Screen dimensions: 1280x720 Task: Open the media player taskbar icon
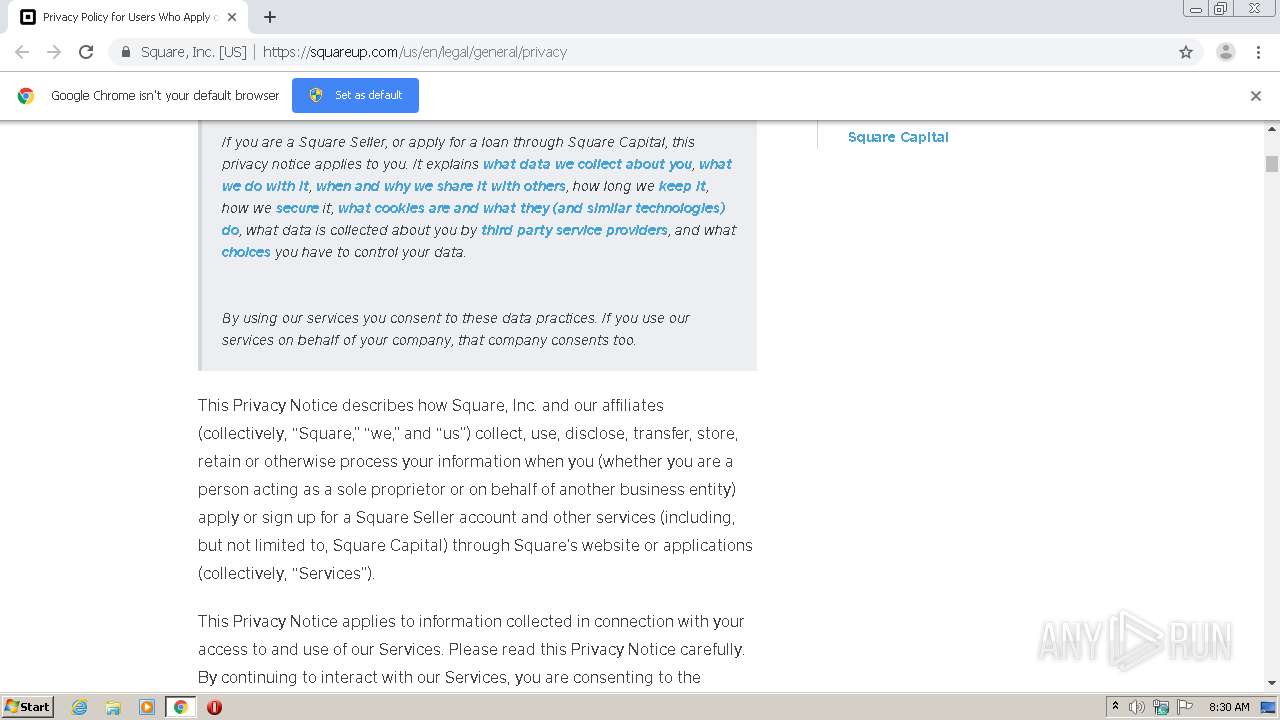click(147, 707)
